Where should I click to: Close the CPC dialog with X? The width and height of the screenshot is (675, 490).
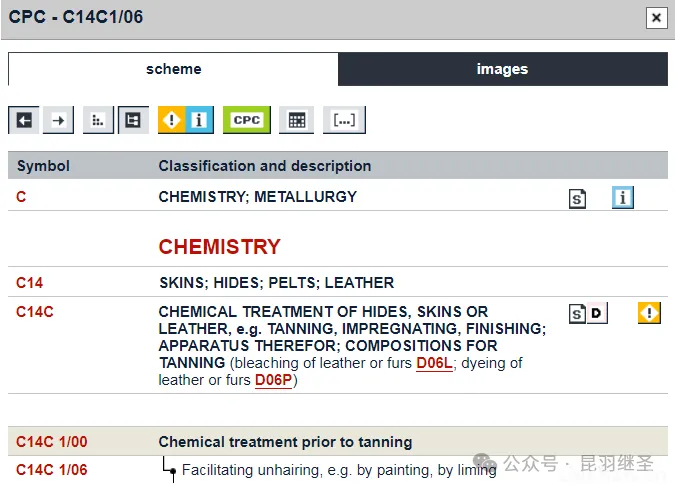pyautogui.click(x=656, y=17)
